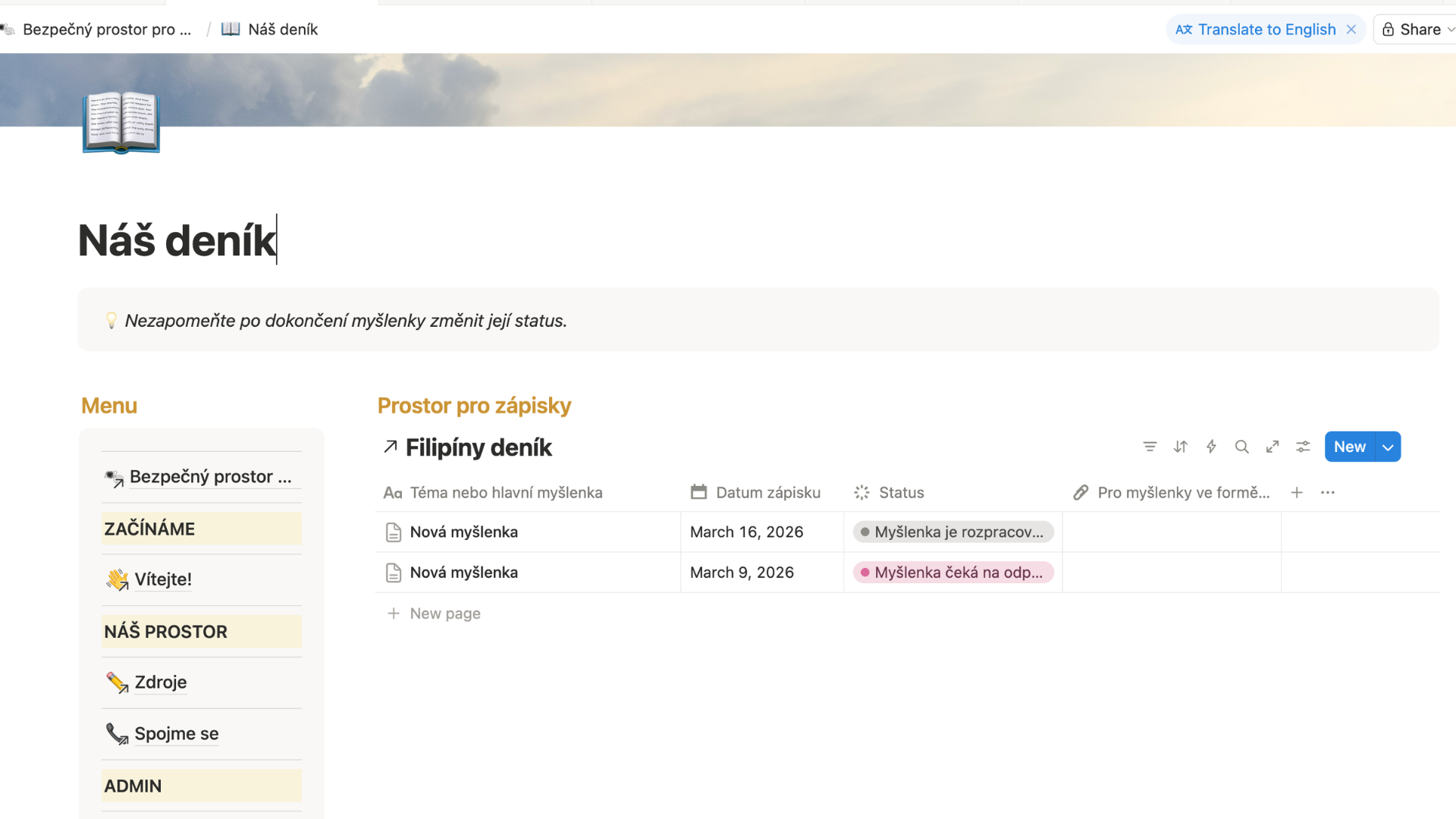Add a New page row
Screen dimensions: 1456x819
point(444,613)
